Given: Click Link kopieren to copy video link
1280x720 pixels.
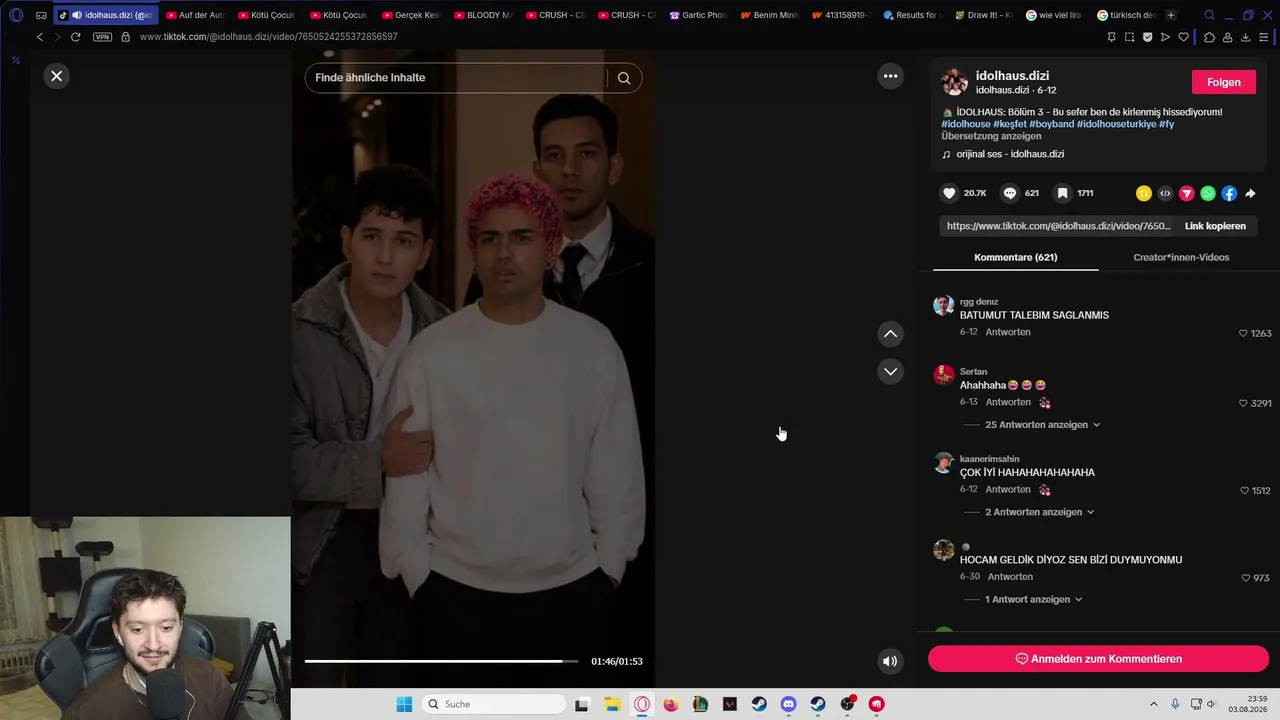Looking at the screenshot, I should pos(1215,226).
